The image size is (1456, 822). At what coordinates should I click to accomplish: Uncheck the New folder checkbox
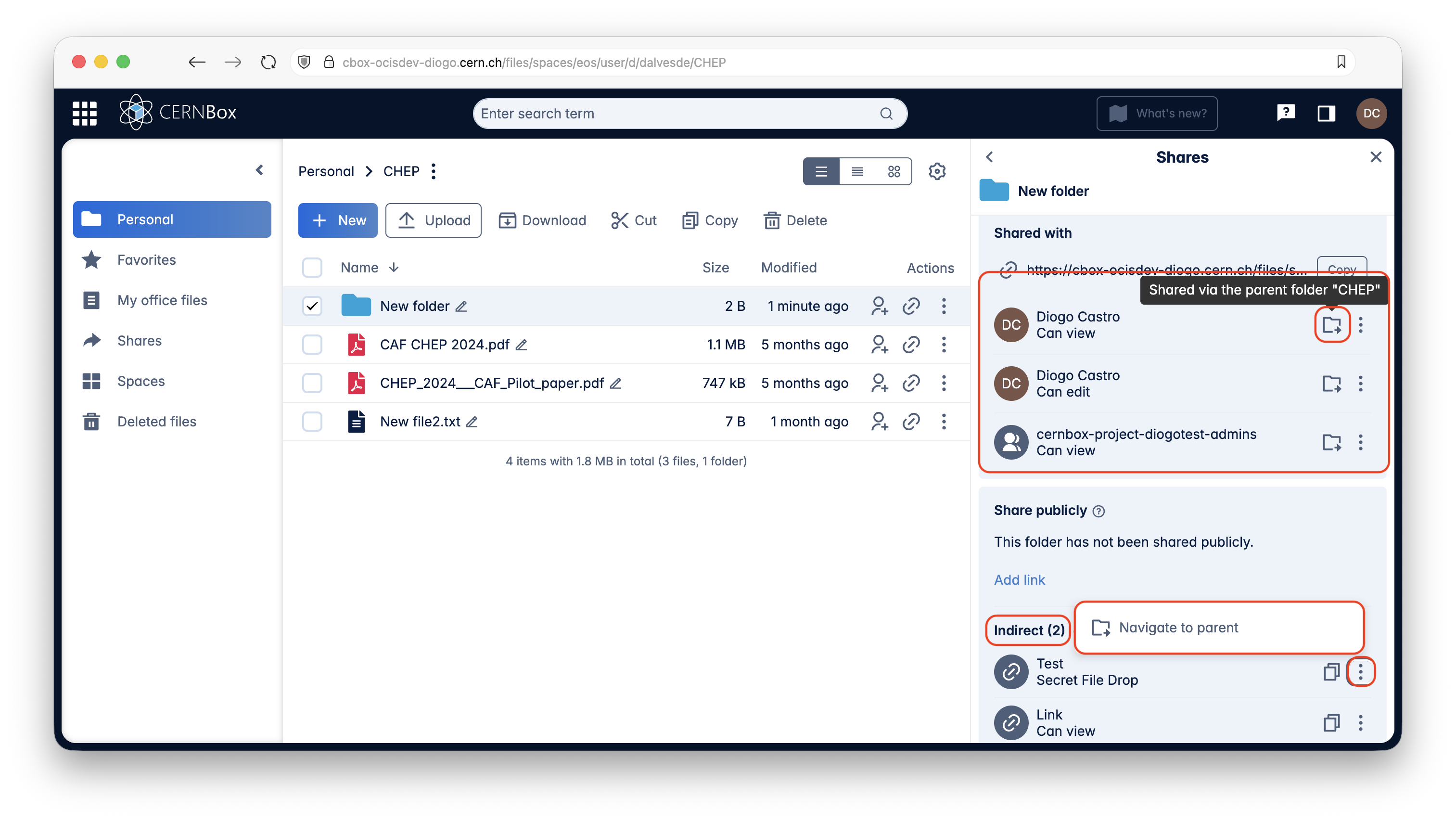click(x=312, y=306)
